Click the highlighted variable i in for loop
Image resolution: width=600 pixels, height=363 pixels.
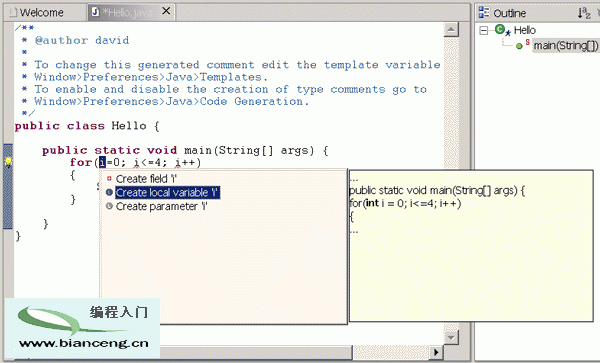[x=102, y=162]
